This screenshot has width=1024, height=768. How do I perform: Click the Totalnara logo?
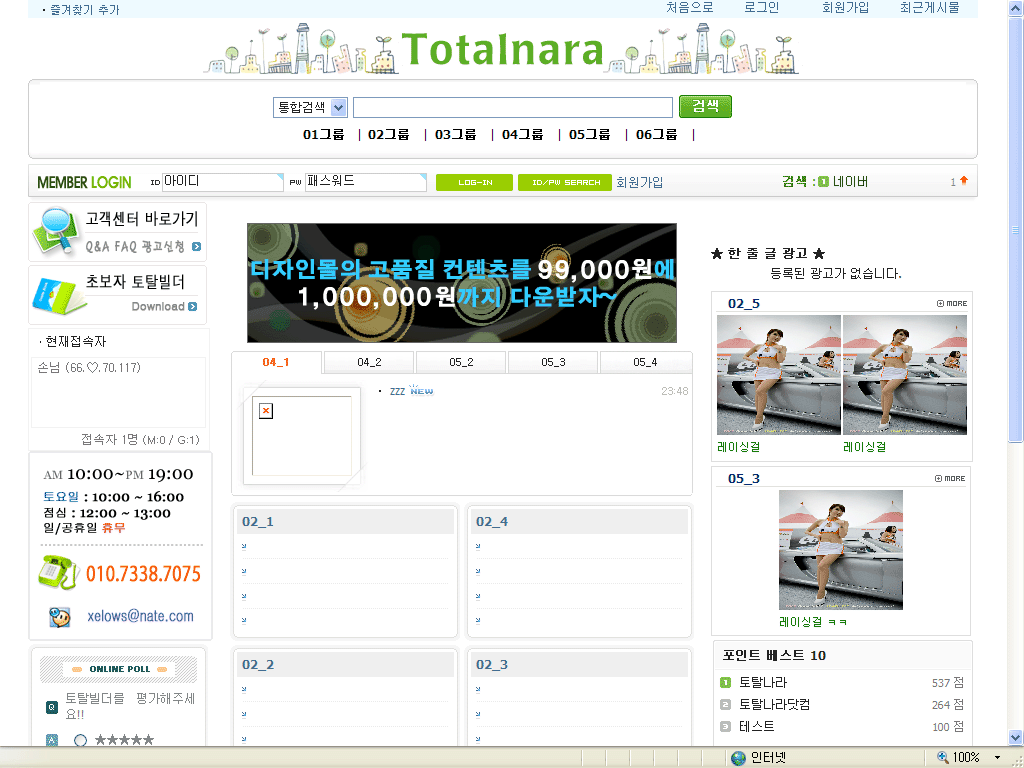tap(502, 49)
